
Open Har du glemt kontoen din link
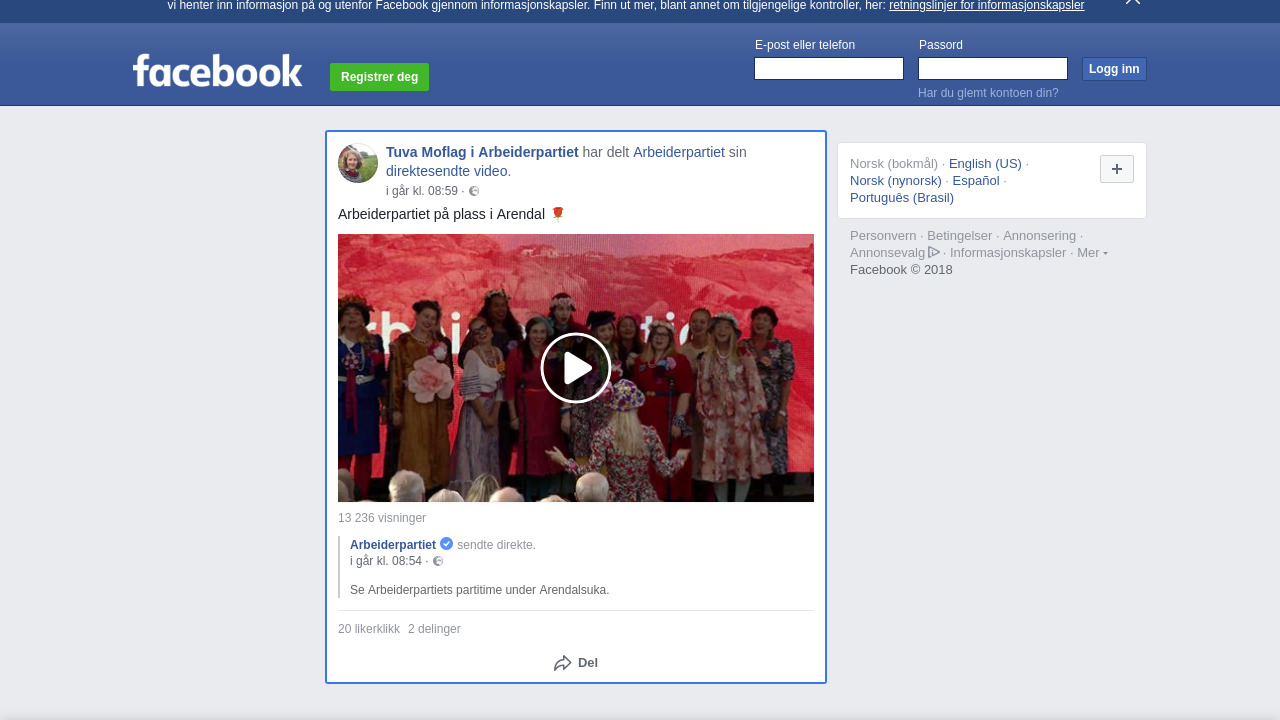(x=988, y=93)
